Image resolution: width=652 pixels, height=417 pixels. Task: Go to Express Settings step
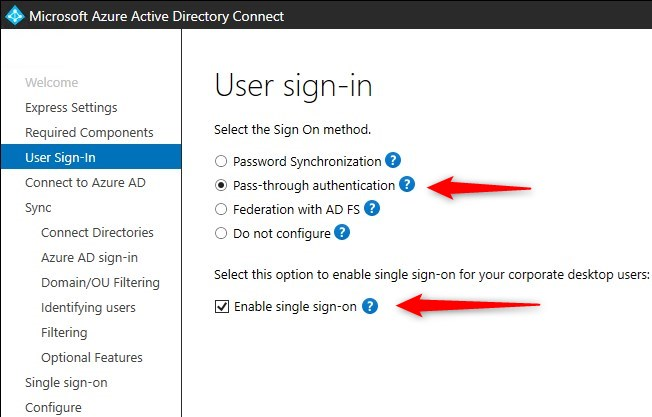pyautogui.click(x=71, y=108)
